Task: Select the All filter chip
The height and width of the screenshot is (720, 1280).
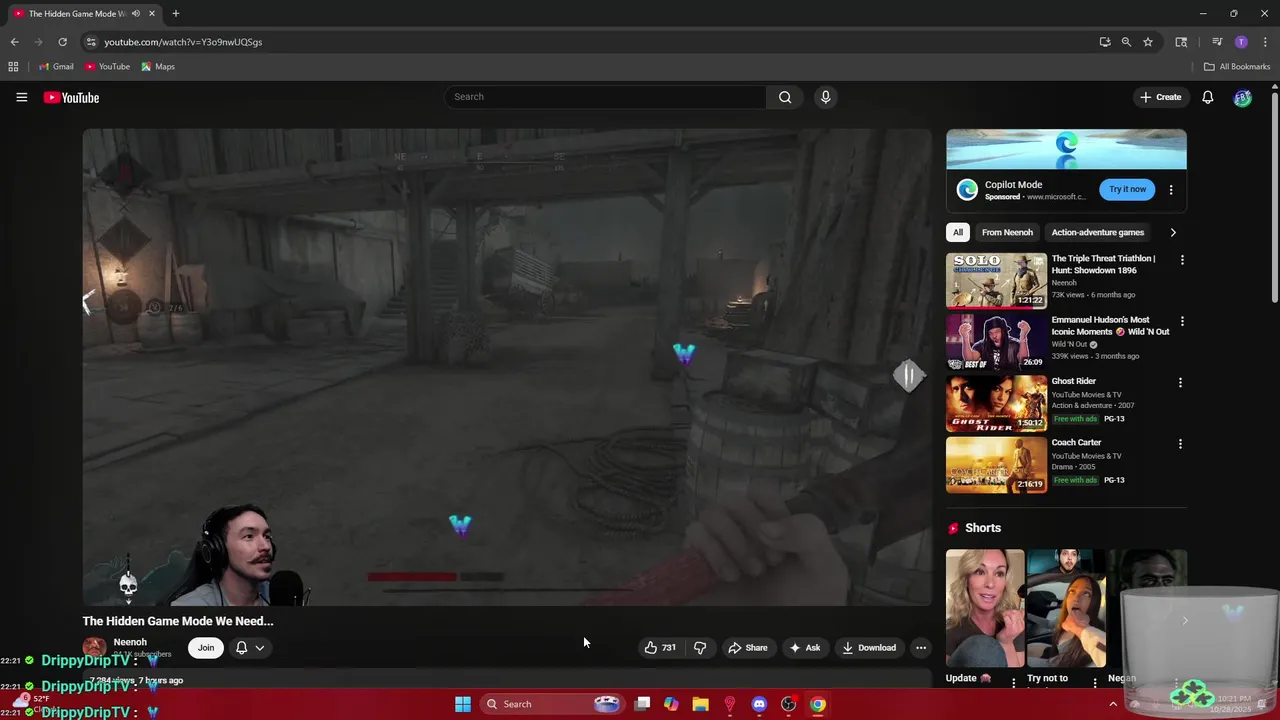Action: pyautogui.click(x=957, y=232)
